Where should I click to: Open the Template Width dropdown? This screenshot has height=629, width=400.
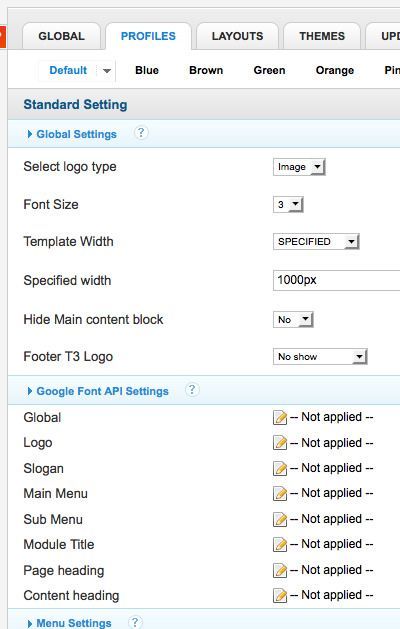click(x=316, y=241)
